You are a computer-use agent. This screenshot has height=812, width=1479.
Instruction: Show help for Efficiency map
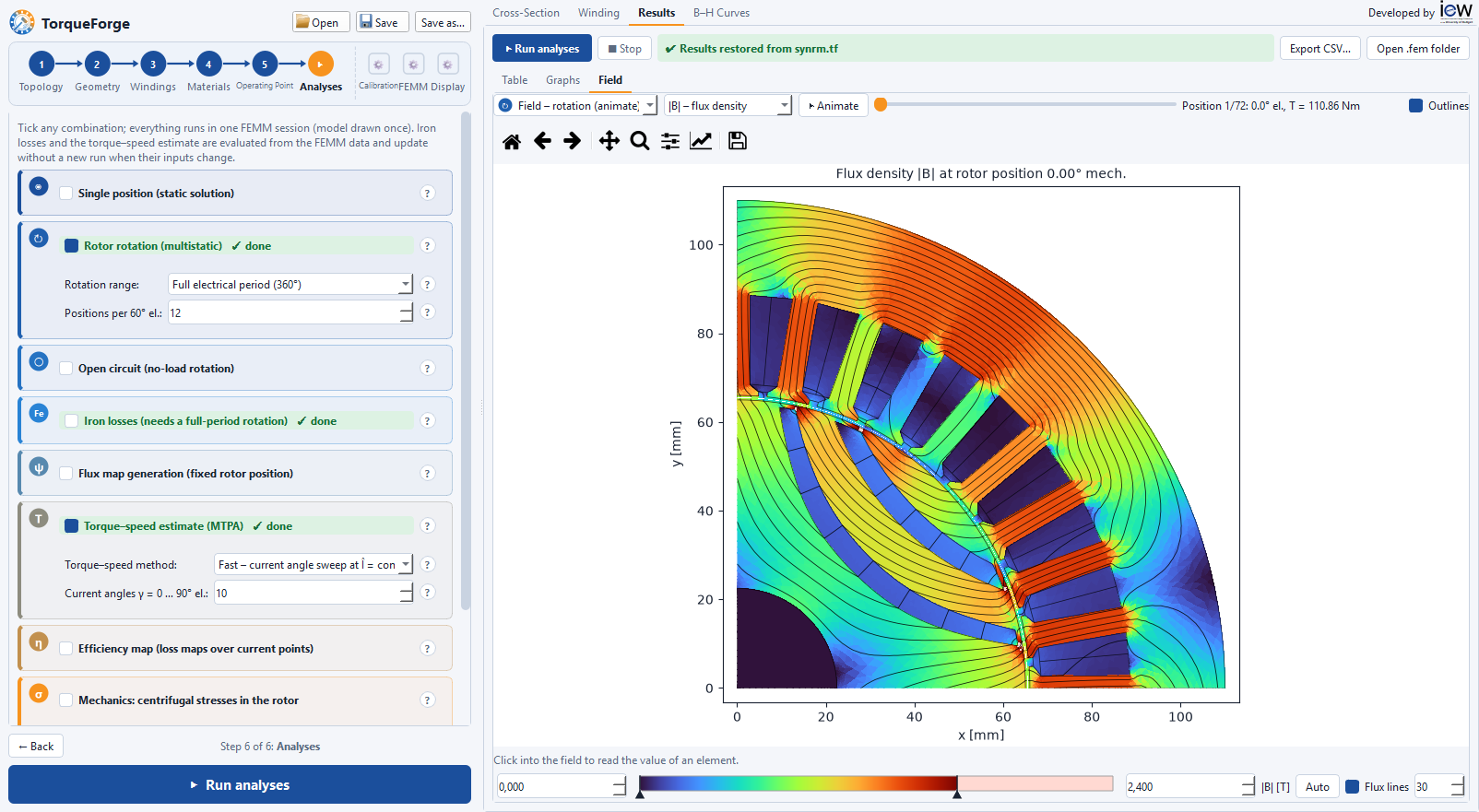pos(427,649)
